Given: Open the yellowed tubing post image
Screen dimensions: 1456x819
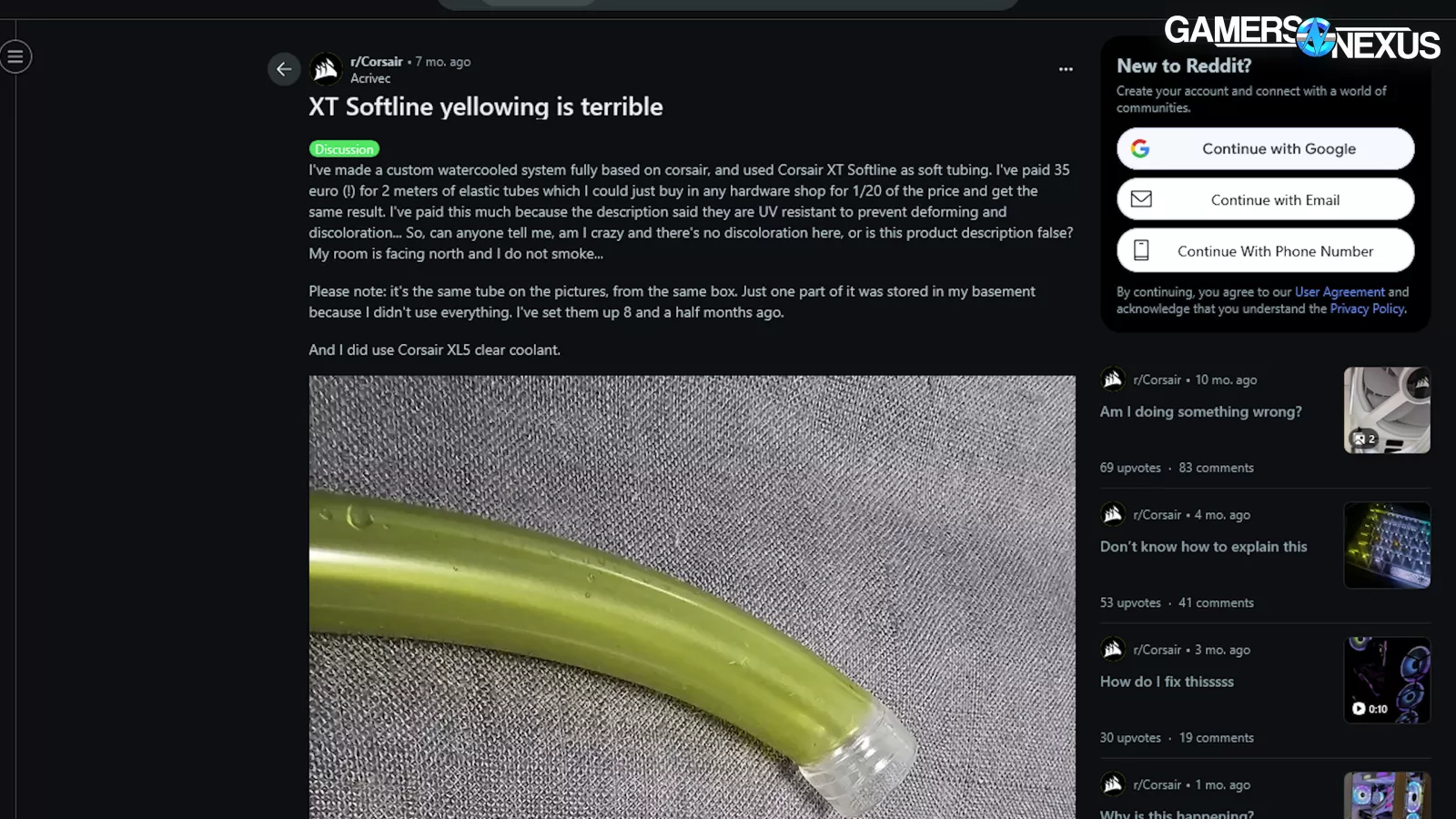Looking at the screenshot, I should [692, 597].
